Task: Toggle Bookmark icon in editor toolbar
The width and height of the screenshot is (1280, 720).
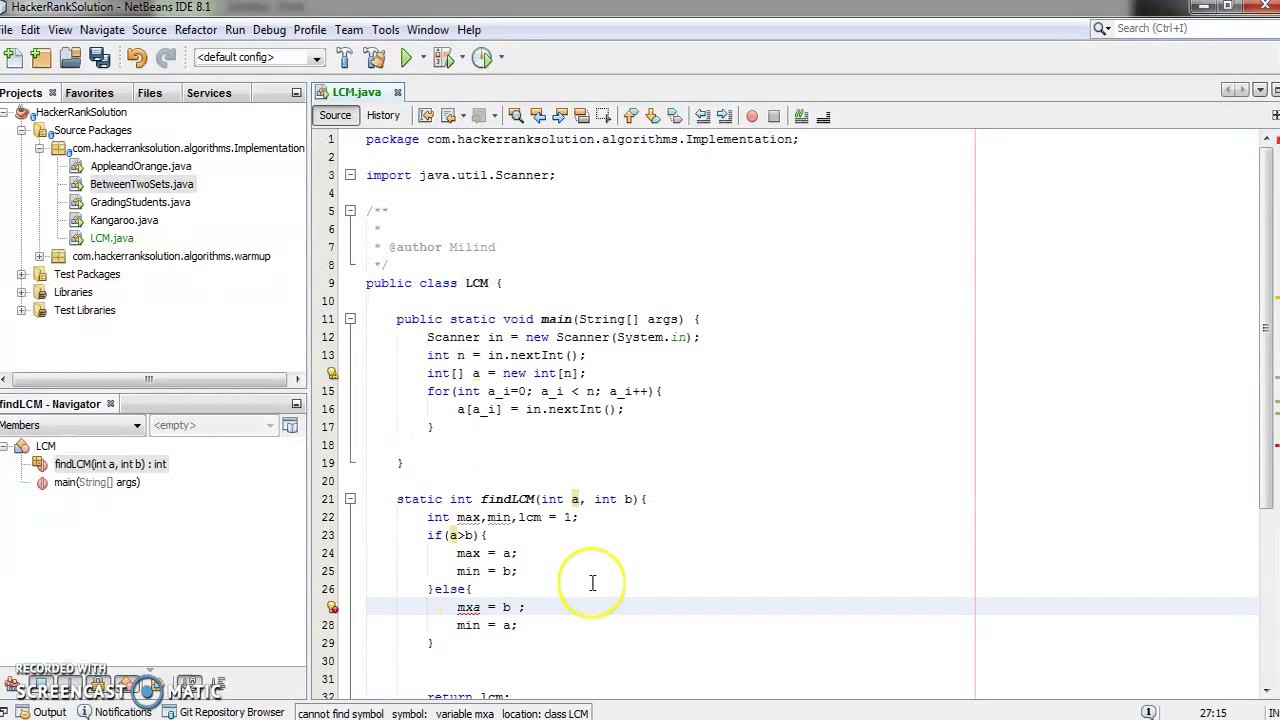Action: click(674, 116)
